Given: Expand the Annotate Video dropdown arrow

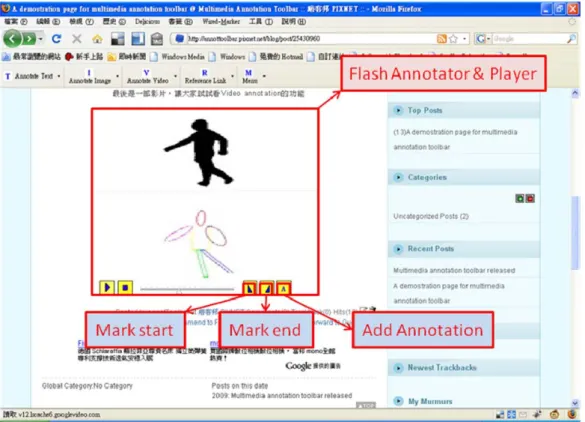Looking at the screenshot, I should point(175,76).
